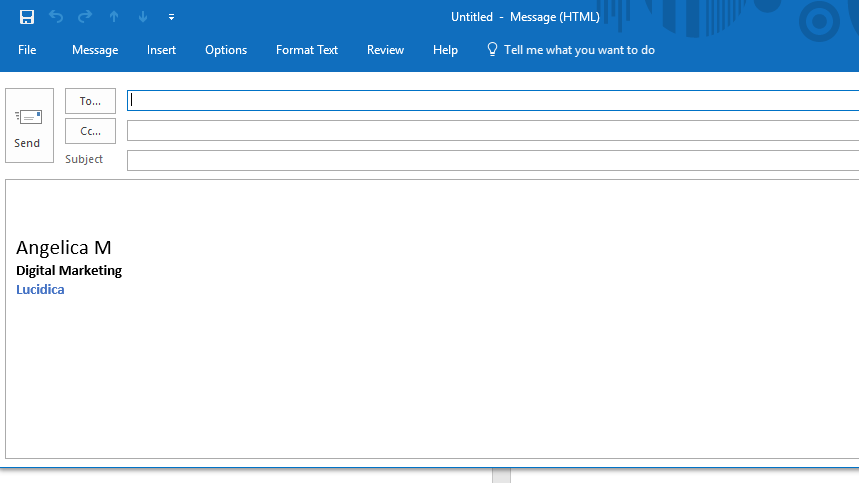Go to previous item using up arrow
Image resolution: width=859 pixels, height=483 pixels.
[114, 17]
